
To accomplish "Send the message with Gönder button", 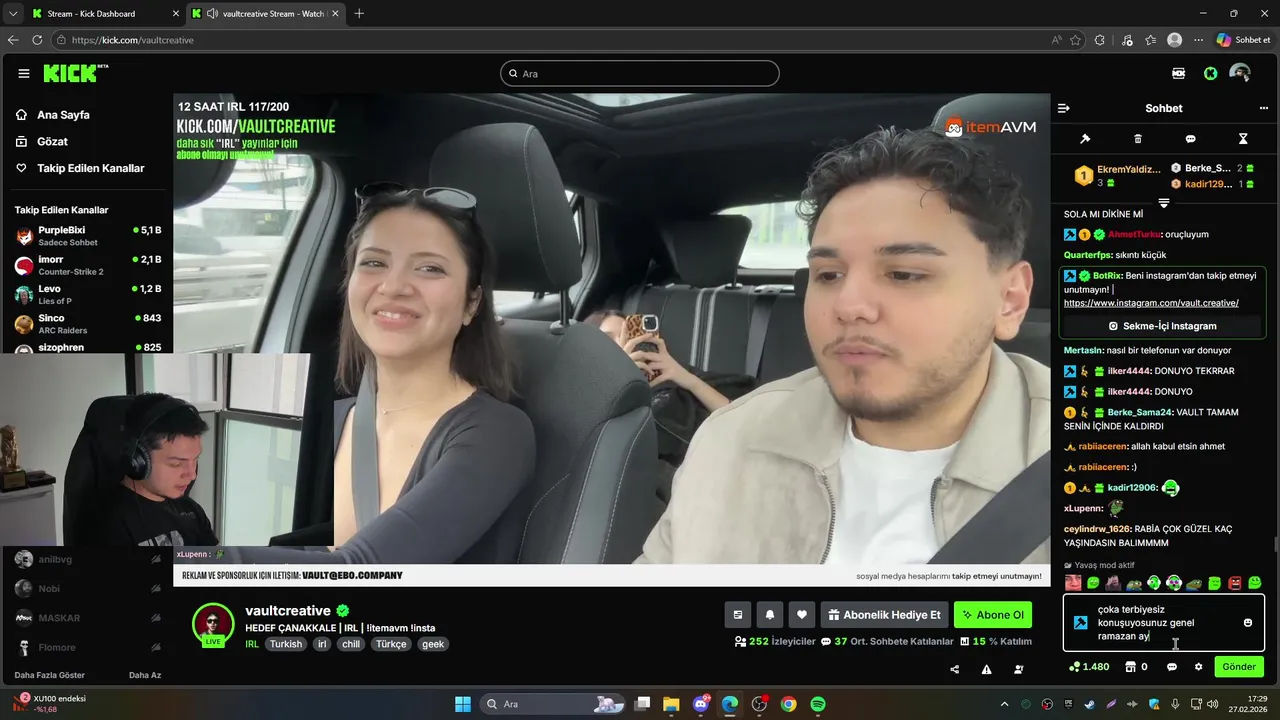I will (x=1239, y=667).
